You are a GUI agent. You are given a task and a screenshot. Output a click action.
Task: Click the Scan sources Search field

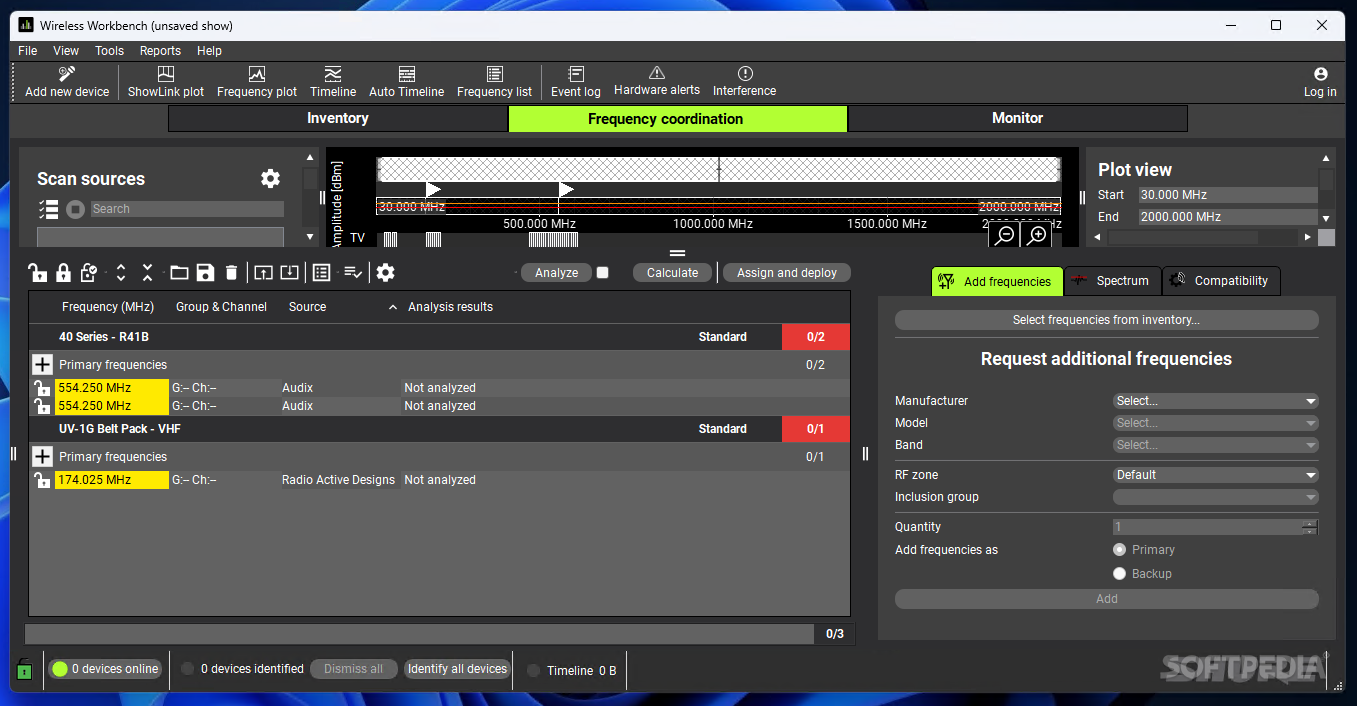[187, 209]
